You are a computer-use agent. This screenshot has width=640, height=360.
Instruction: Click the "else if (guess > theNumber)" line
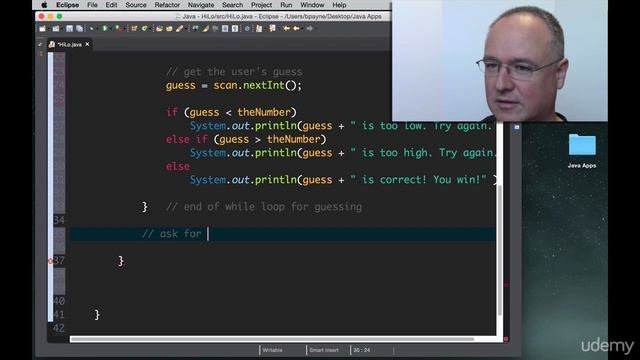246,139
